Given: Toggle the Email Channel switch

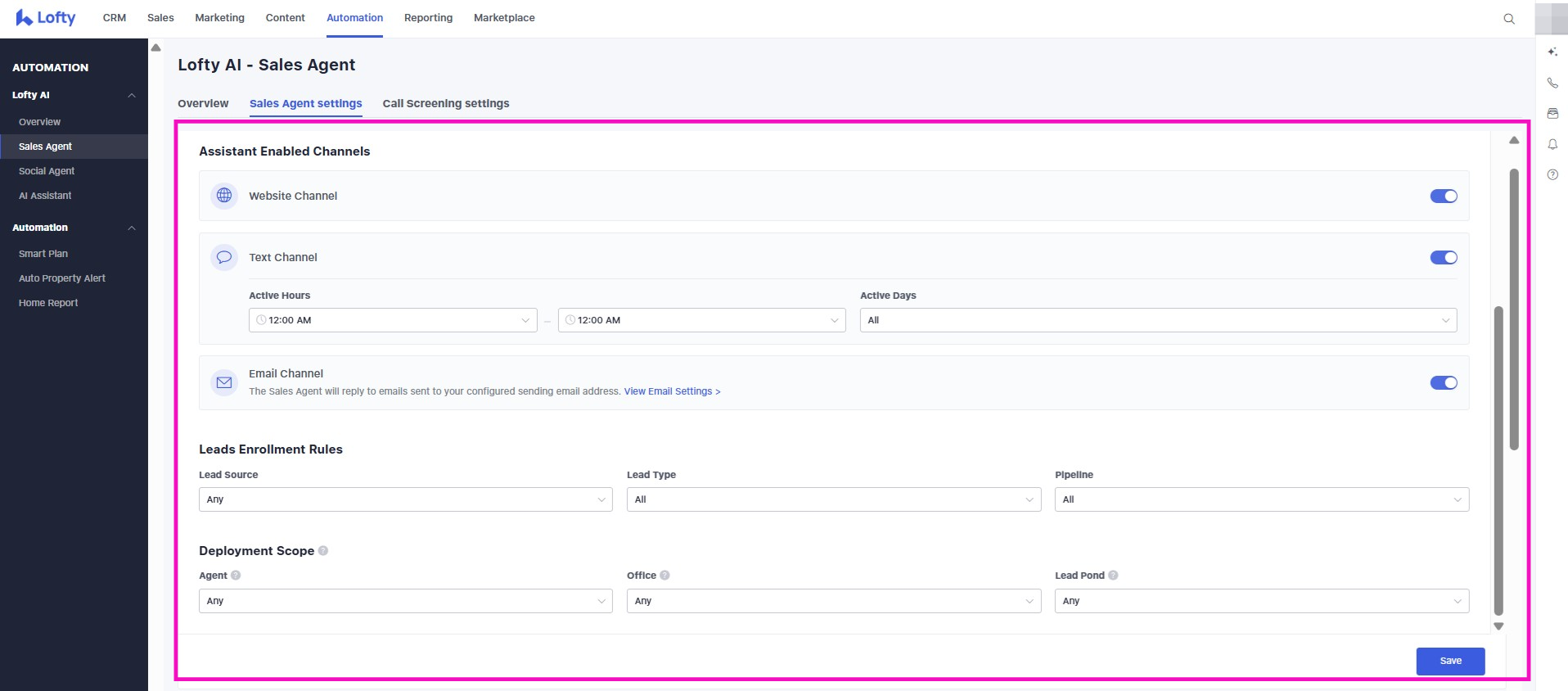Looking at the screenshot, I should click(1443, 383).
